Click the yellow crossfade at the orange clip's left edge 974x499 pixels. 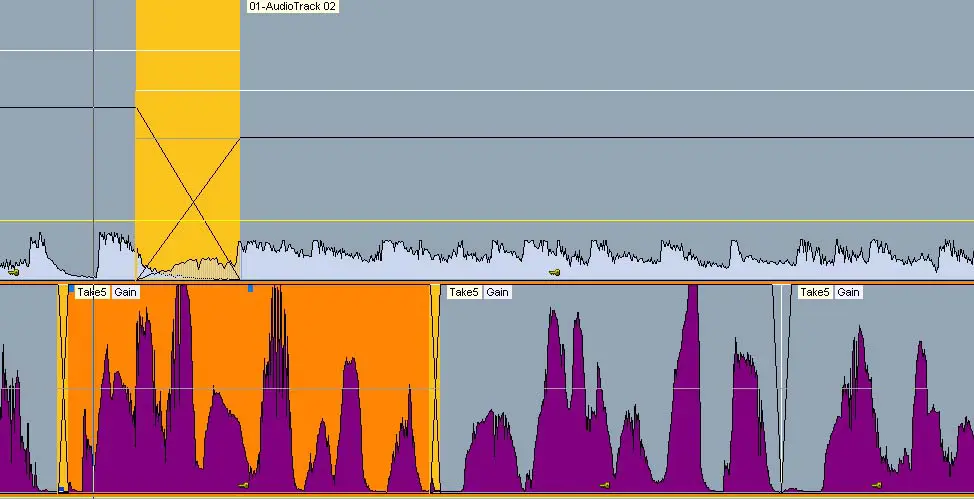tap(63, 390)
